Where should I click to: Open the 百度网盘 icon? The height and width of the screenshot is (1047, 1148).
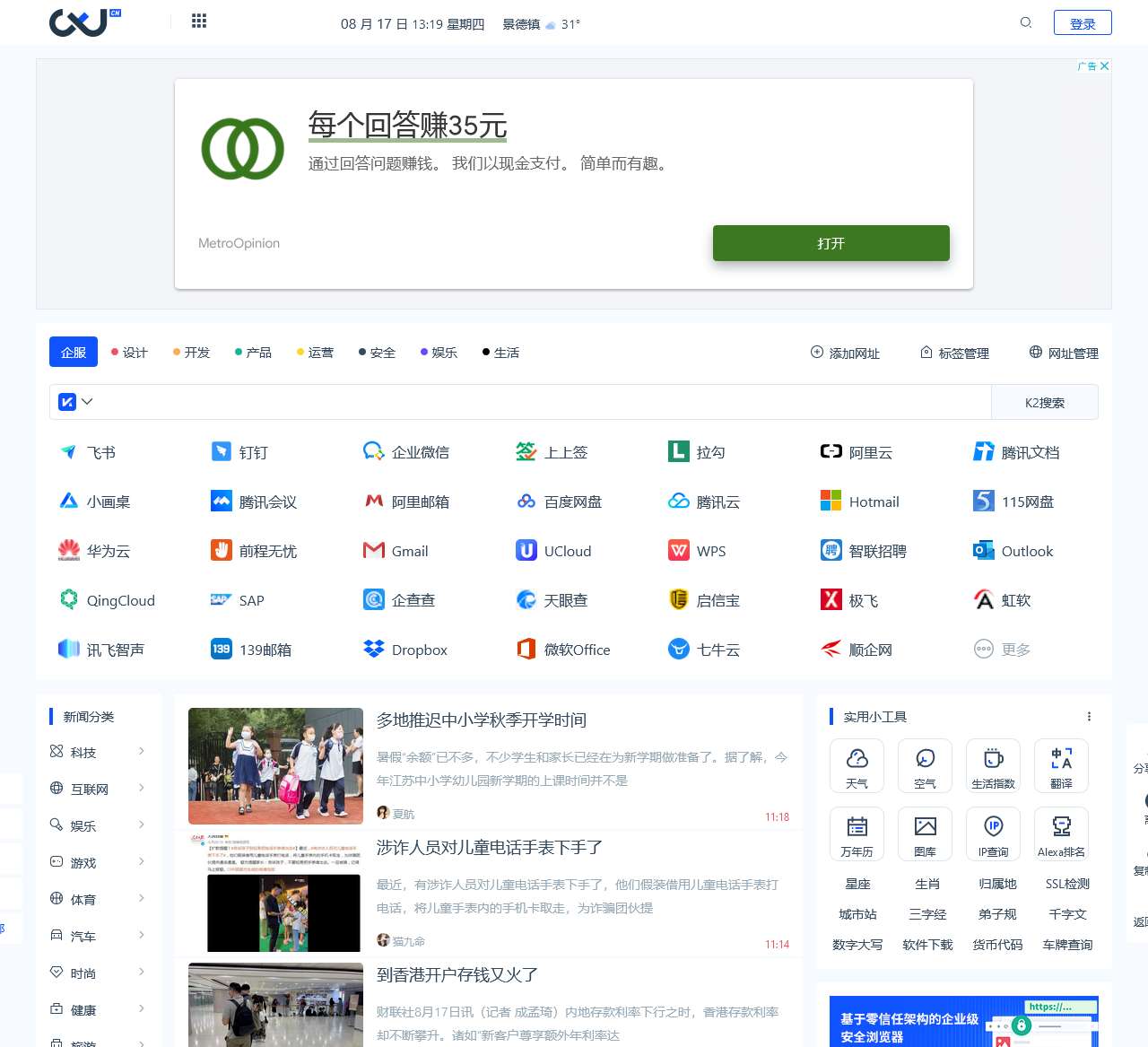tap(526, 501)
